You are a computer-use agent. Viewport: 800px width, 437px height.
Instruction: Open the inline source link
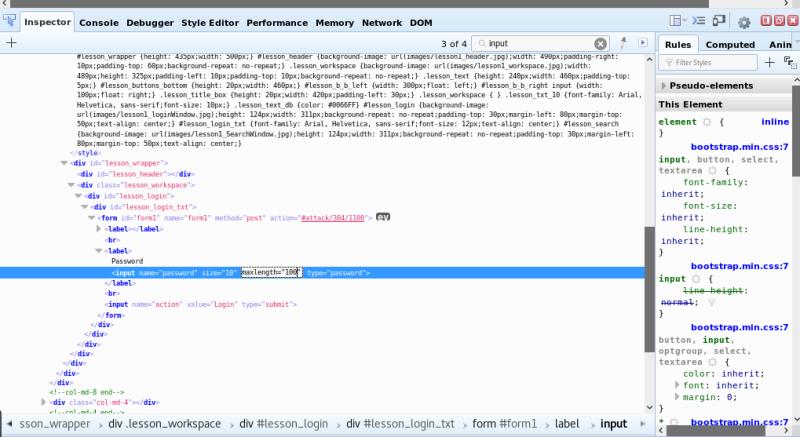click(774, 122)
